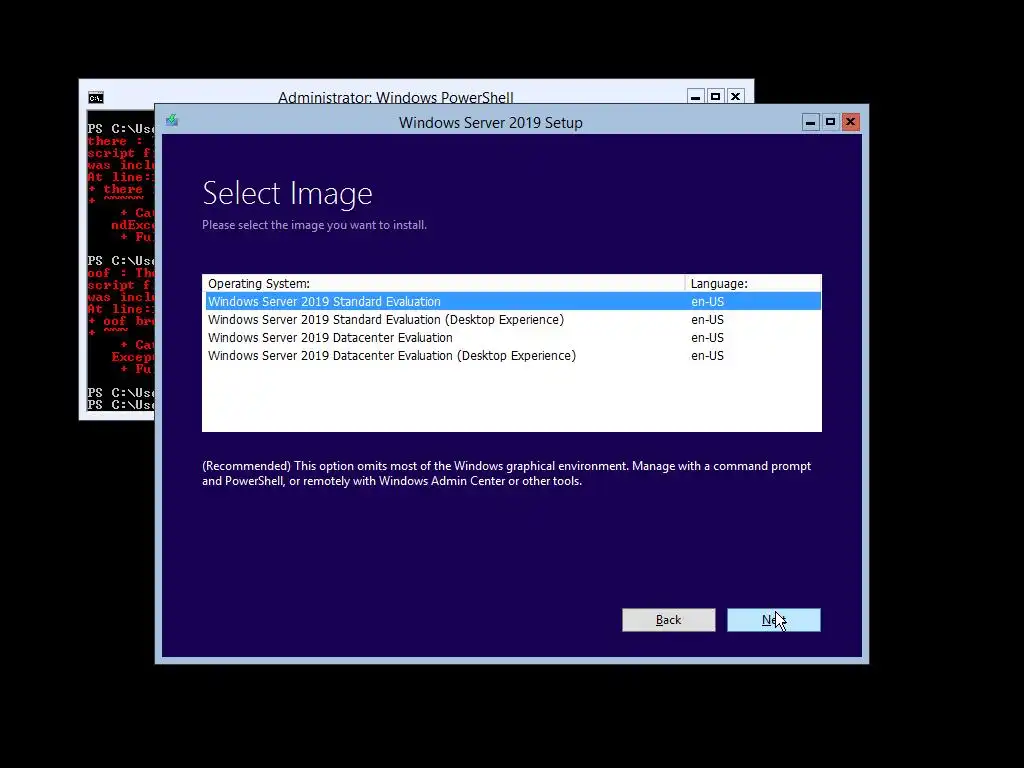1024x768 pixels.
Task: Maximize the Administrator PowerShell window
Action: click(716, 97)
